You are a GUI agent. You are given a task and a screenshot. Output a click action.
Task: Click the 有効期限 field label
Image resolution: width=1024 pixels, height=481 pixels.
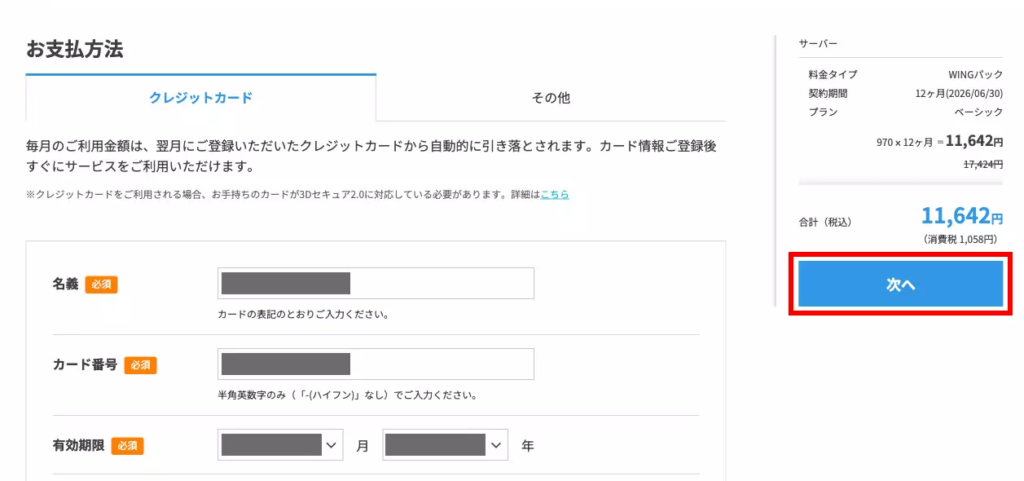tap(78, 446)
